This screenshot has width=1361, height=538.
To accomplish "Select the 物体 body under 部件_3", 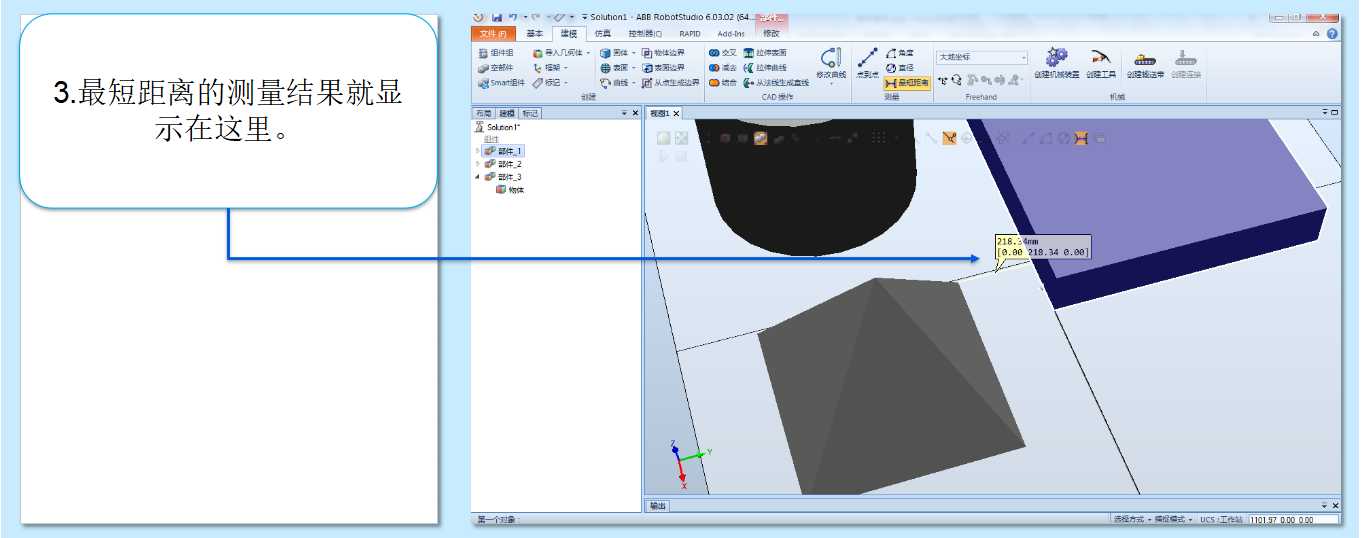I will coord(510,190).
